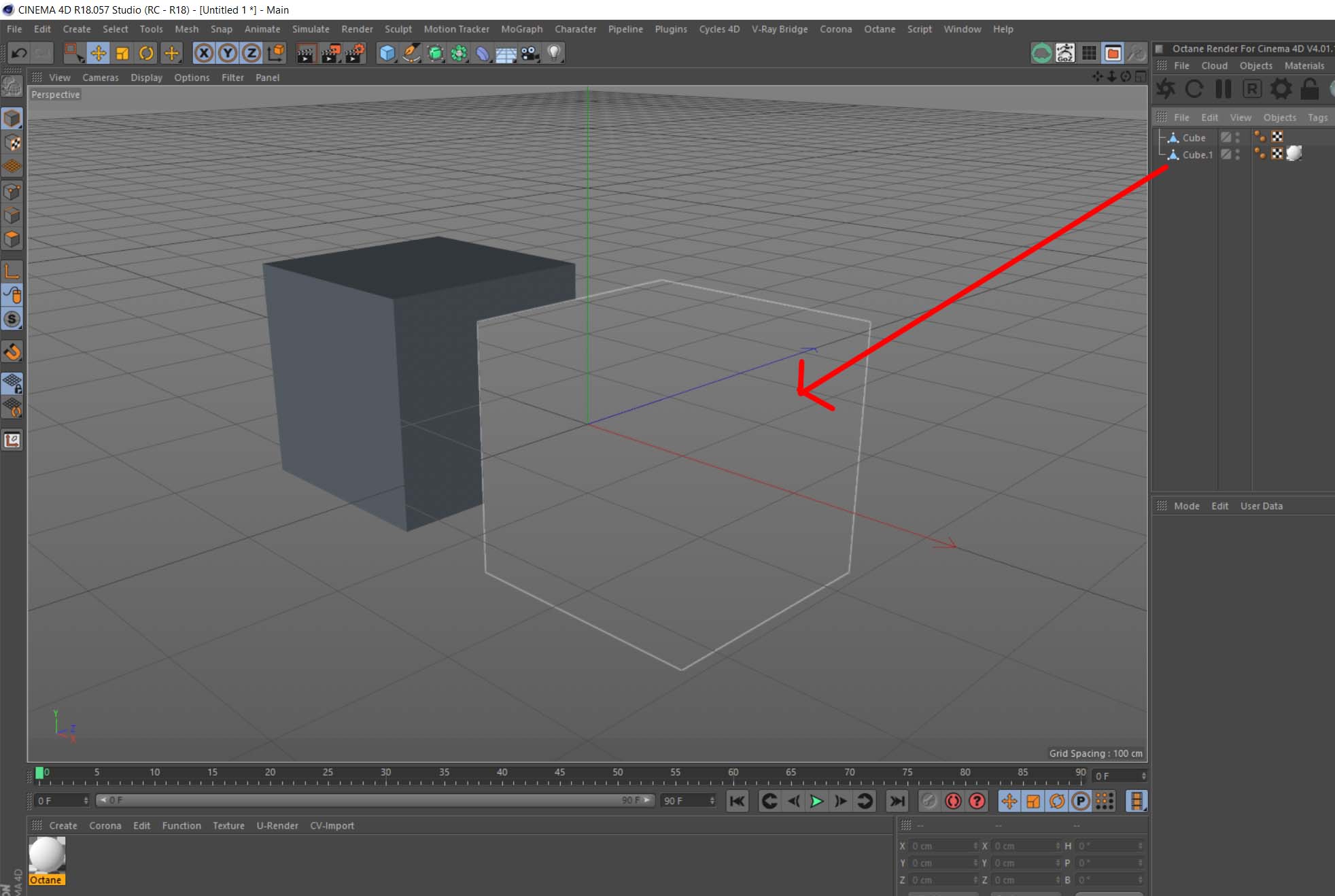Click the Camera object icon
The width and height of the screenshot is (1335, 896).
pos(530,53)
